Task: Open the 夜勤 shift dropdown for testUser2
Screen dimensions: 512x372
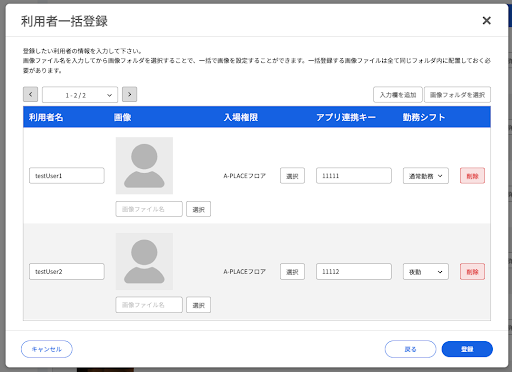Action: pyautogui.click(x=426, y=272)
